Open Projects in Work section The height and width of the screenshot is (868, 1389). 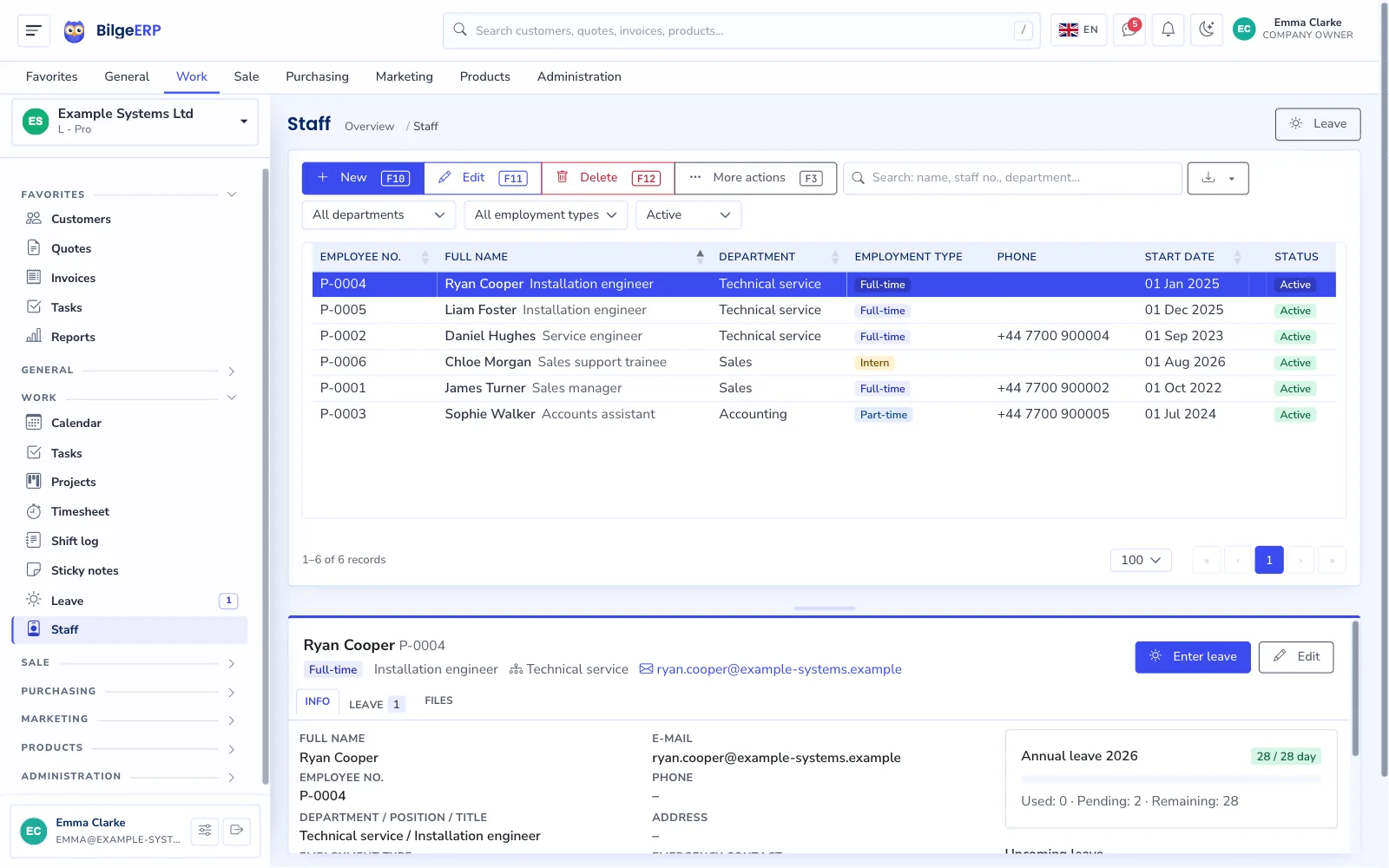128,482
